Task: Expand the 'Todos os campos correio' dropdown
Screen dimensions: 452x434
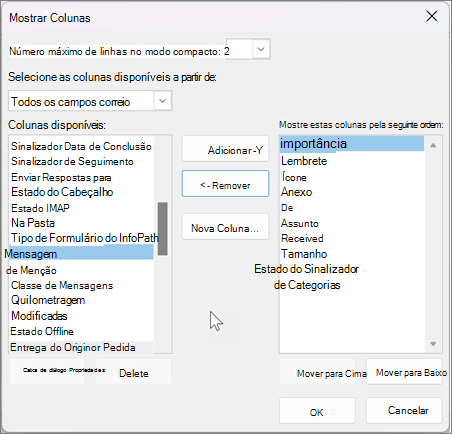Action: point(163,101)
